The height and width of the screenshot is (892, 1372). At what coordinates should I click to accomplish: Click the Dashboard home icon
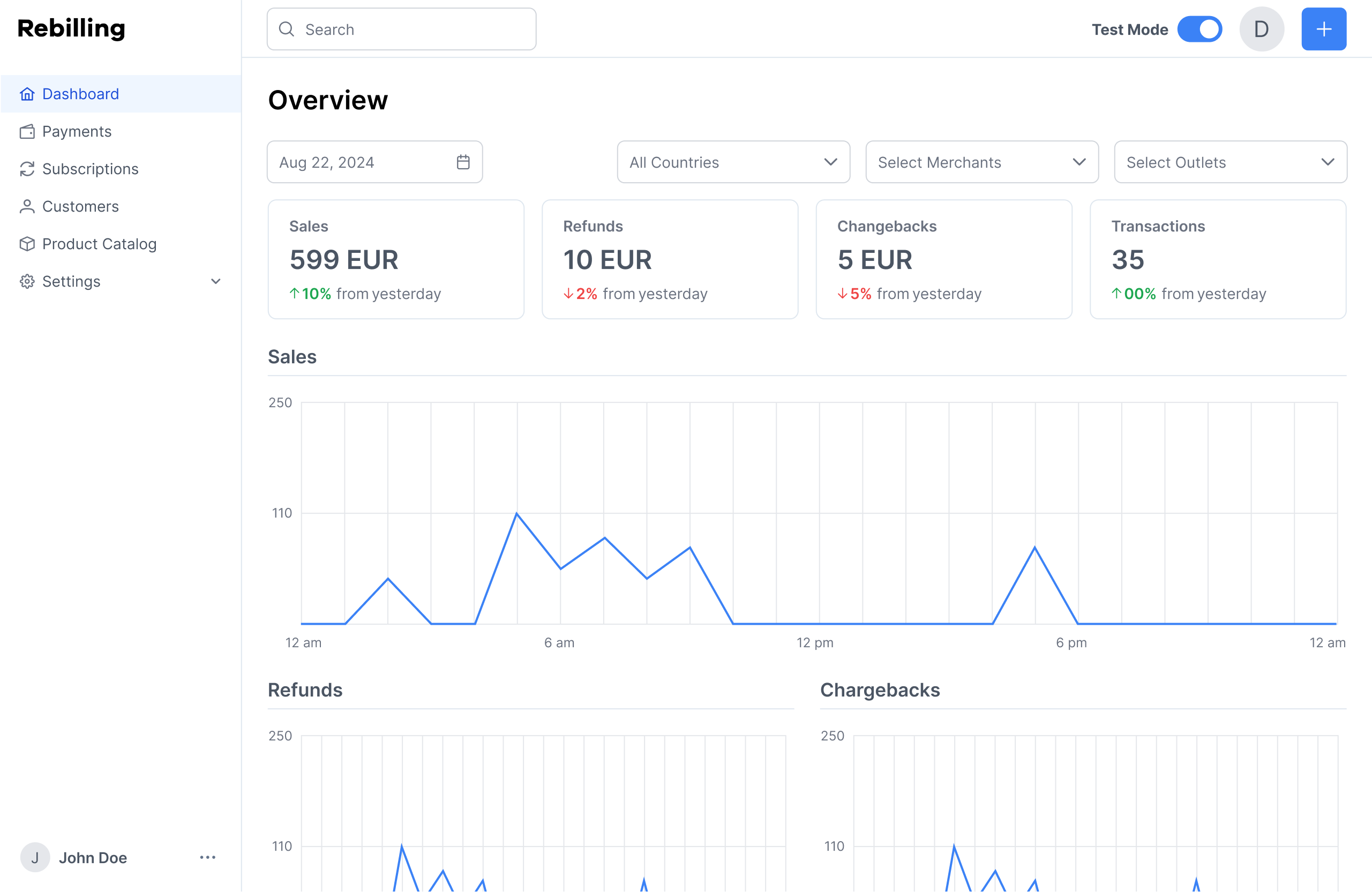[27, 94]
